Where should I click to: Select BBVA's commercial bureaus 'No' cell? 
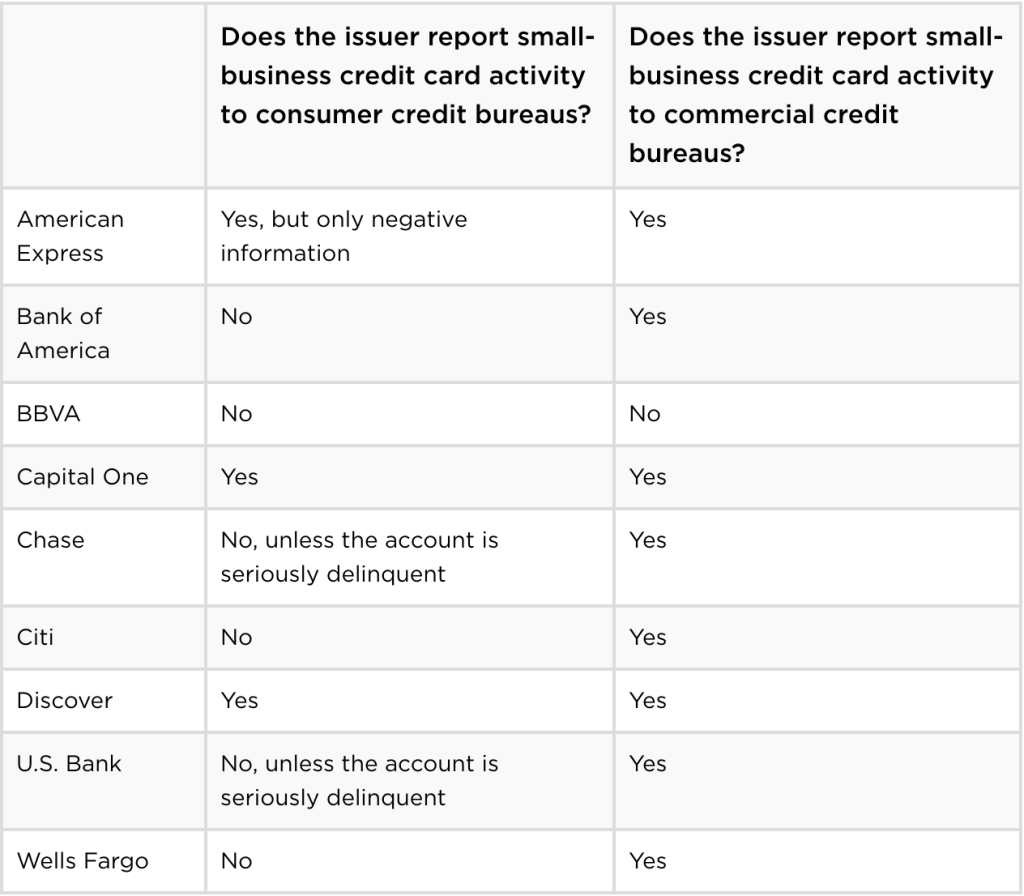pos(818,414)
